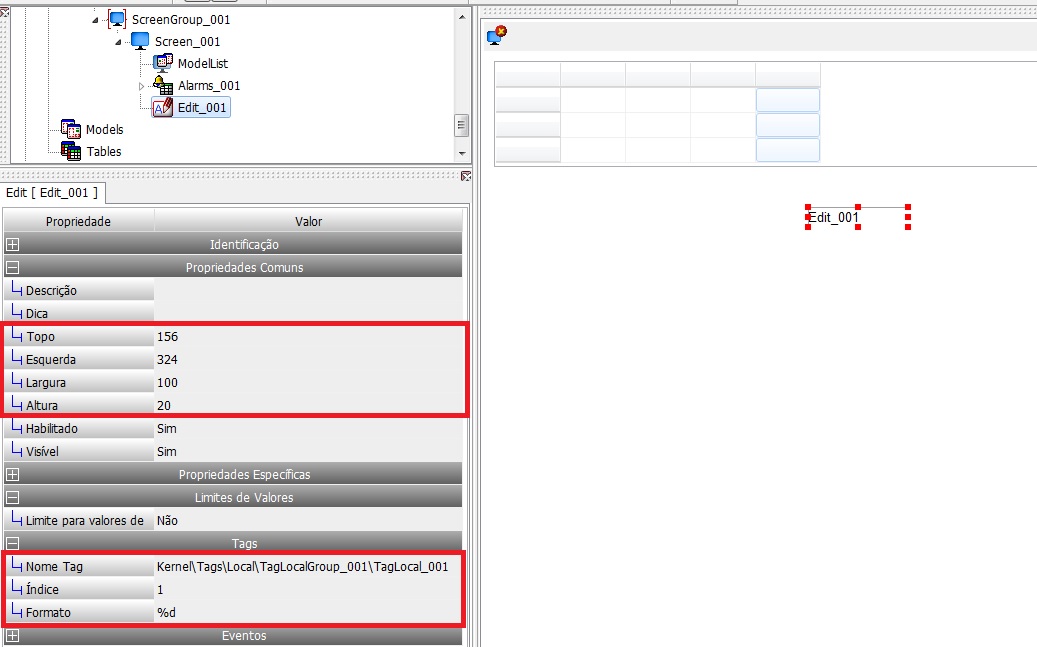Expand the Eventos section
Image resolution: width=1037 pixels, height=647 pixels.
coord(13,636)
